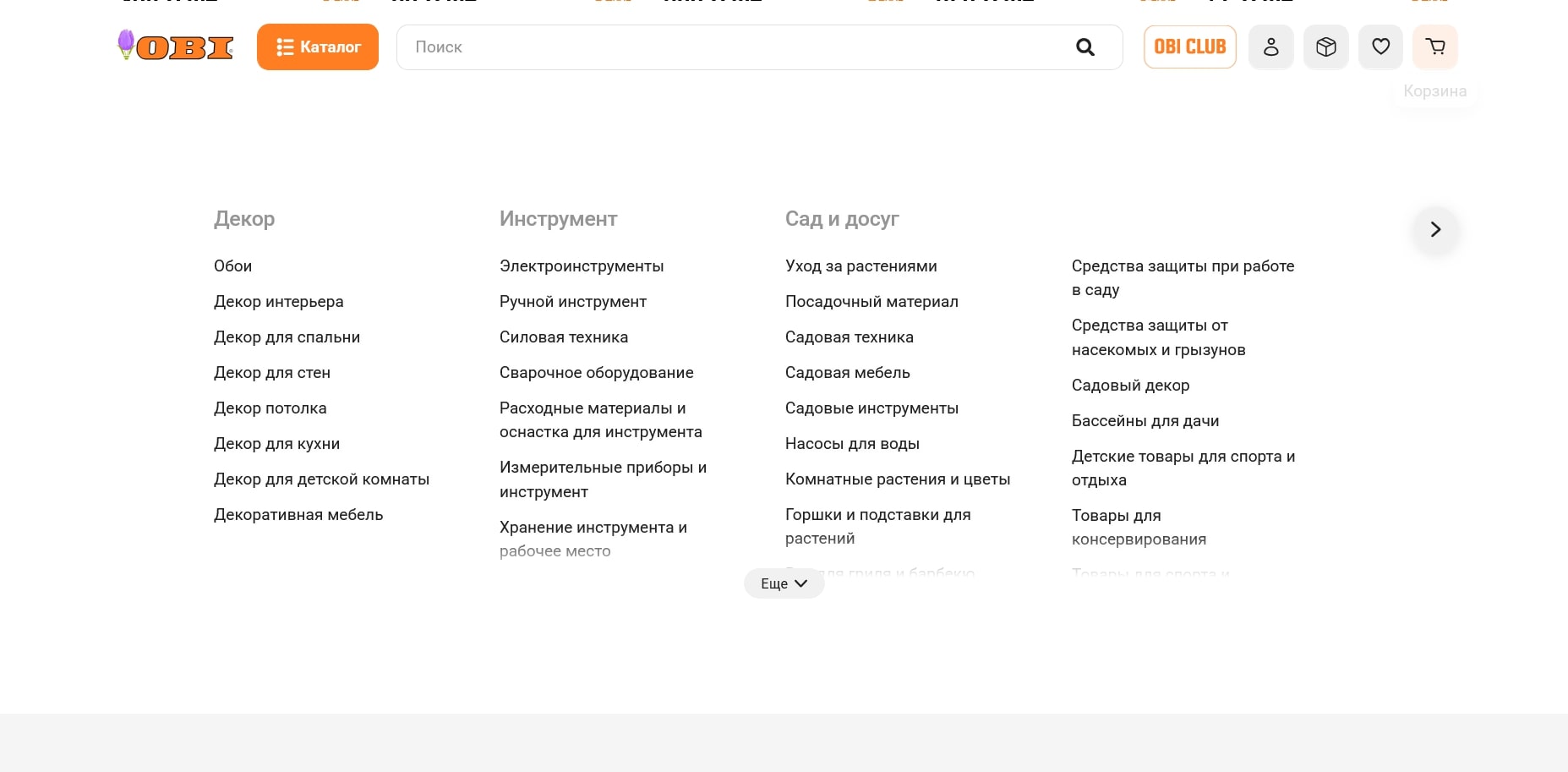Open the user profile icon
The width and height of the screenshot is (1568, 772).
pos(1270,47)
